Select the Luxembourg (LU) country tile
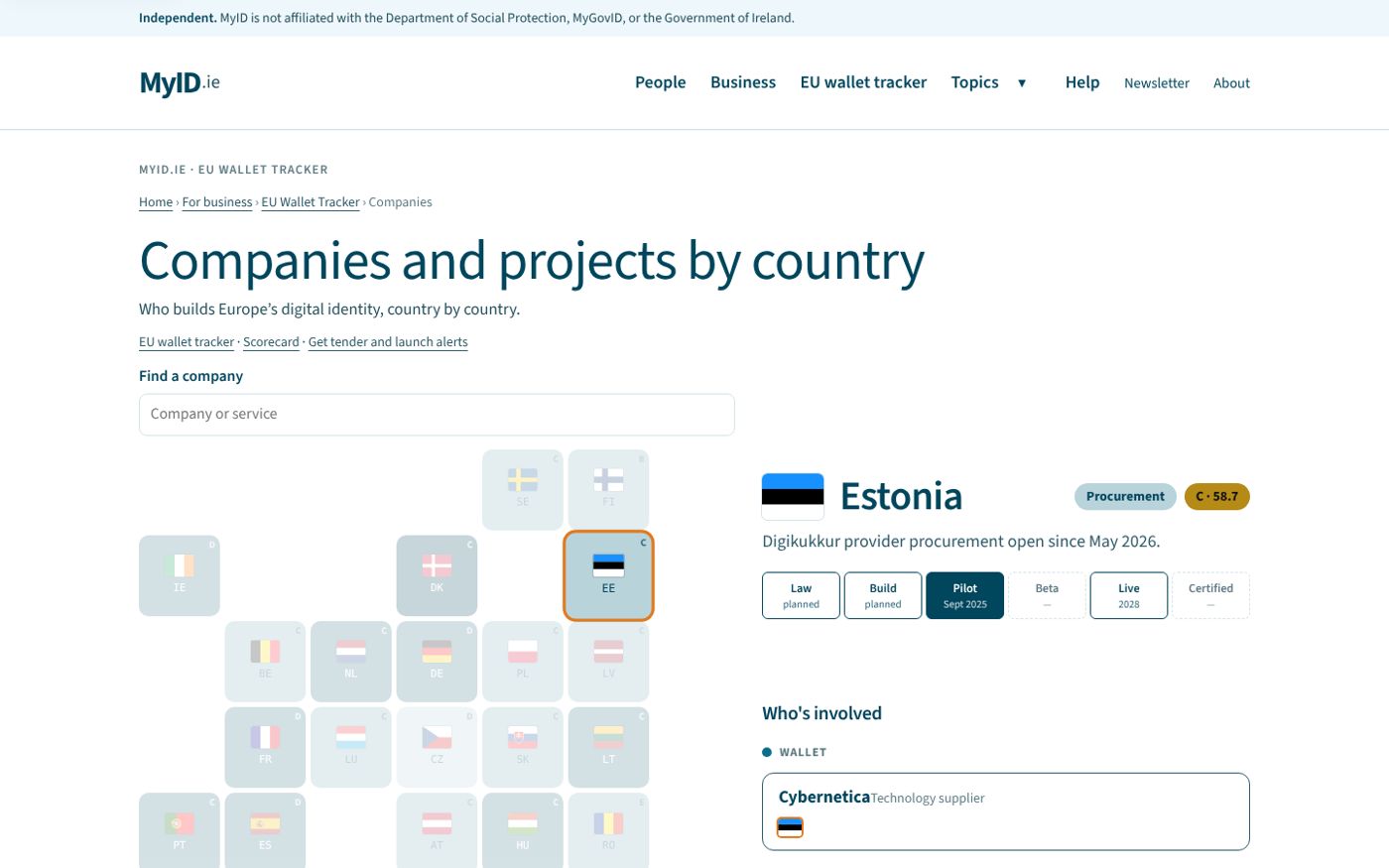Image resolution: width=1389 pixels, height=868 pixels. tap(351, 747)
